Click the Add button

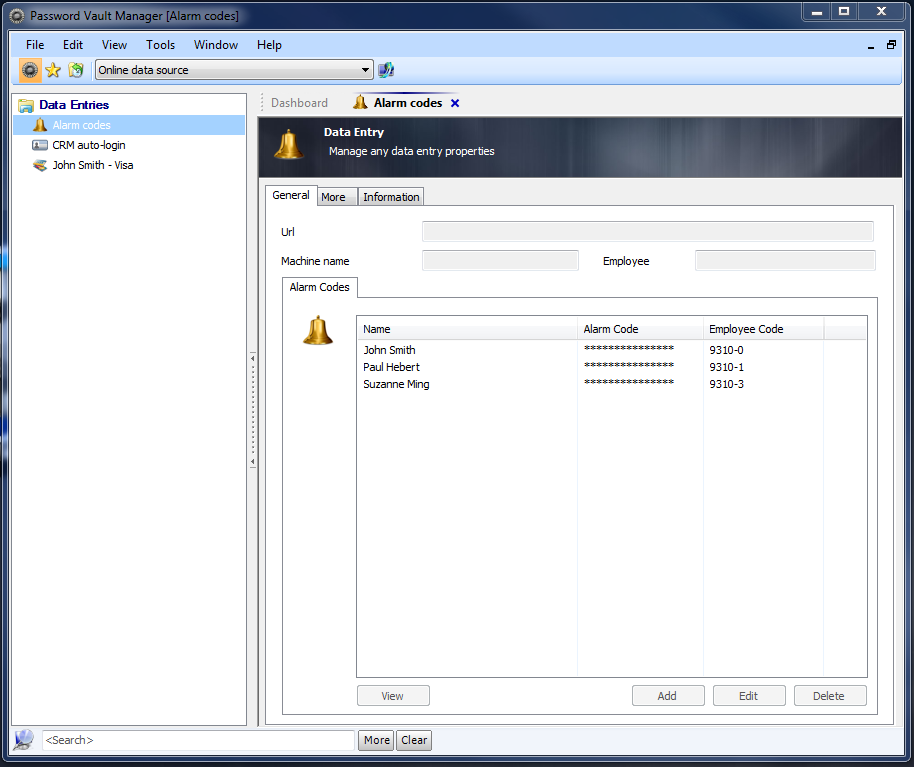(668, 696)
